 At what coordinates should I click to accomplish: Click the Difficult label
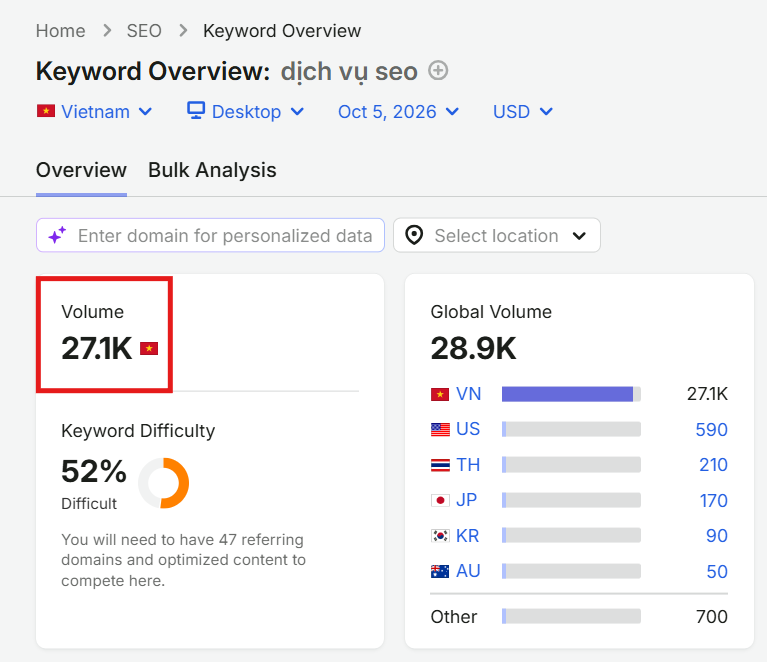pos(89,503)
